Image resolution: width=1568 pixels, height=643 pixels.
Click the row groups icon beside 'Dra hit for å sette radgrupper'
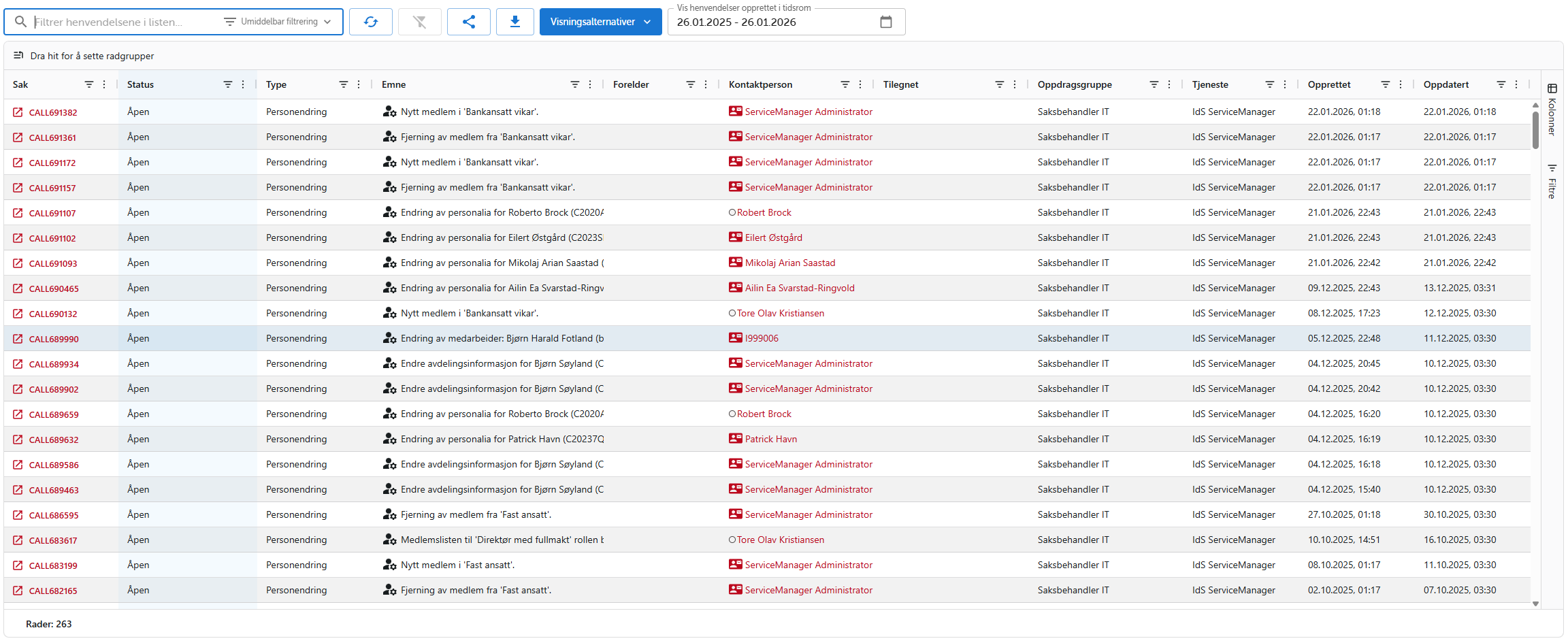tap(19, 55)
